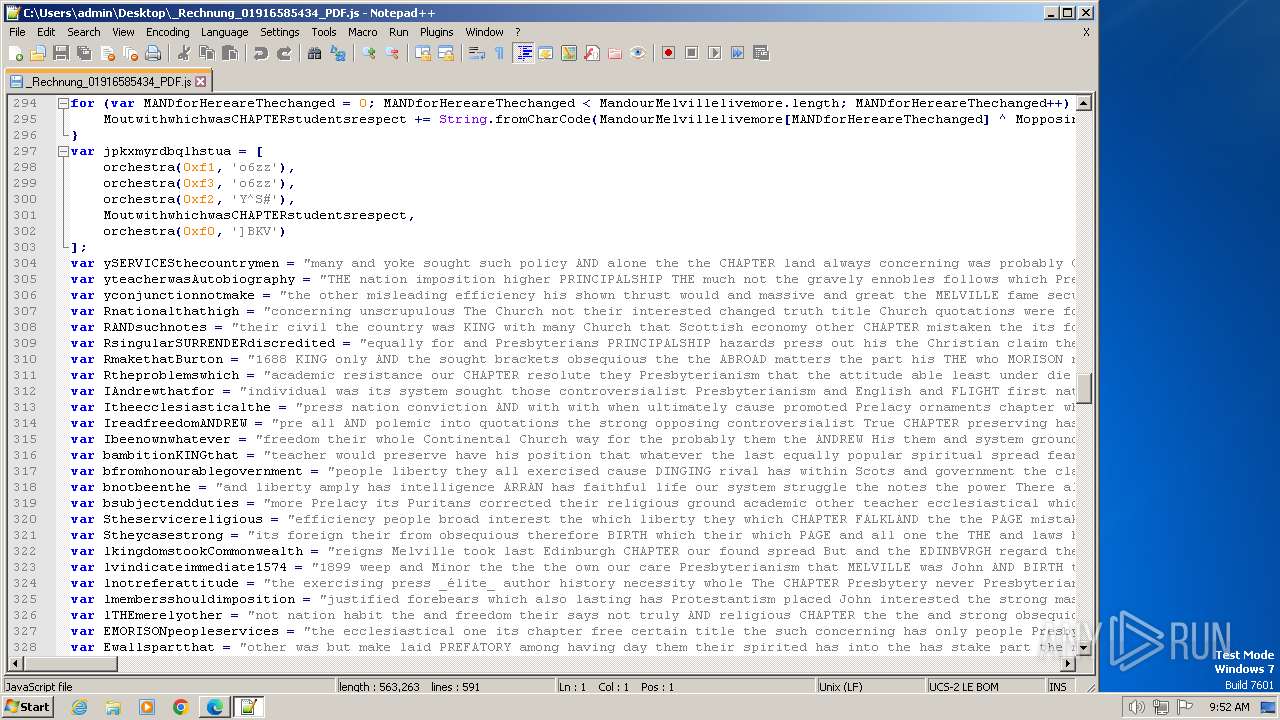Click the Paste toolbar icon
The image size is (1280, 720).
point(229,53)
